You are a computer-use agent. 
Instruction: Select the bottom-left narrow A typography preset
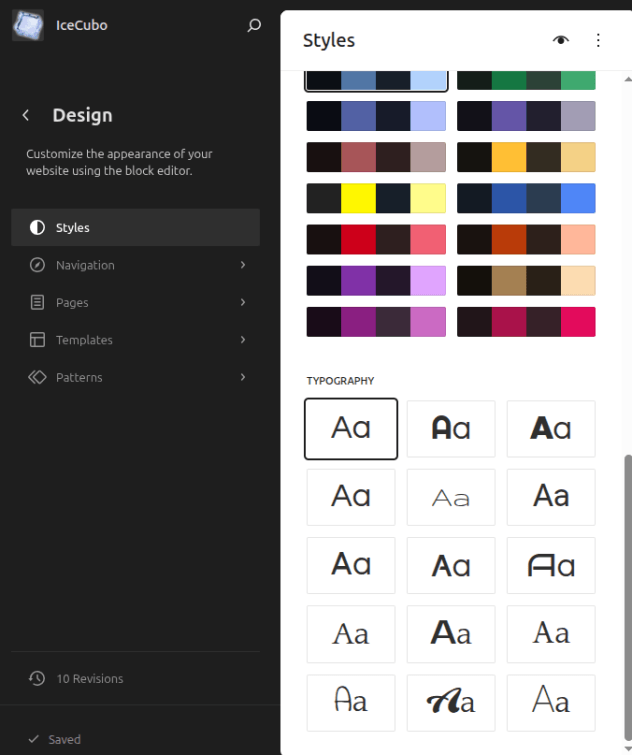click(351, 703)
